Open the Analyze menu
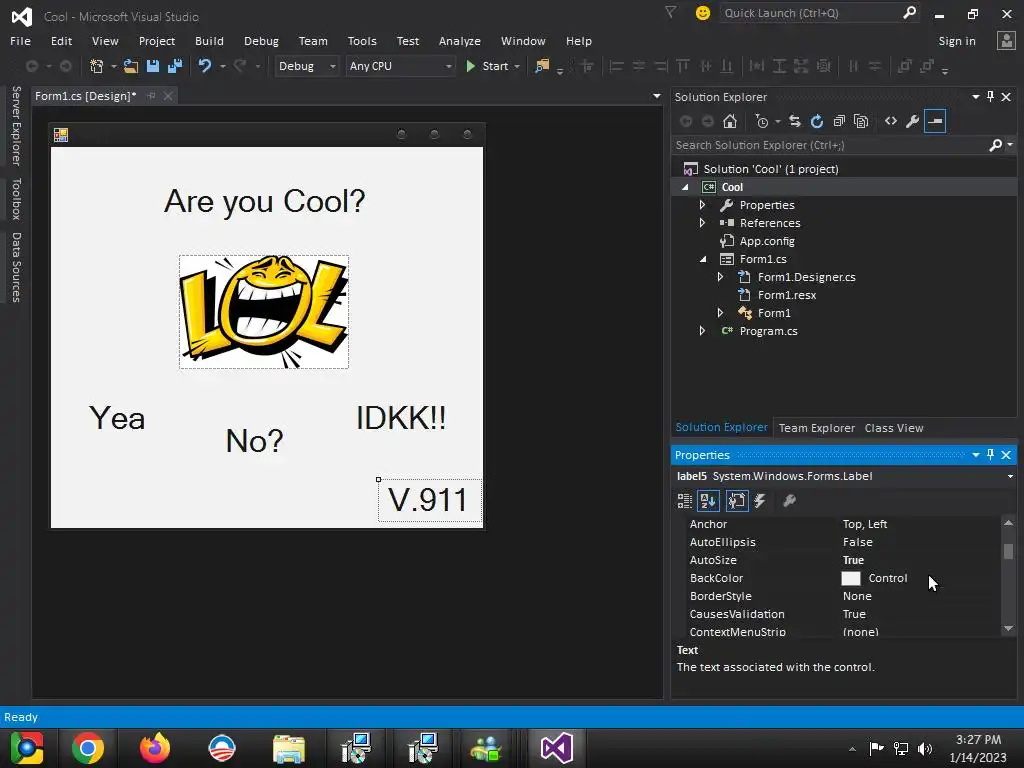The image size is (1024, 768). point(460,40)
